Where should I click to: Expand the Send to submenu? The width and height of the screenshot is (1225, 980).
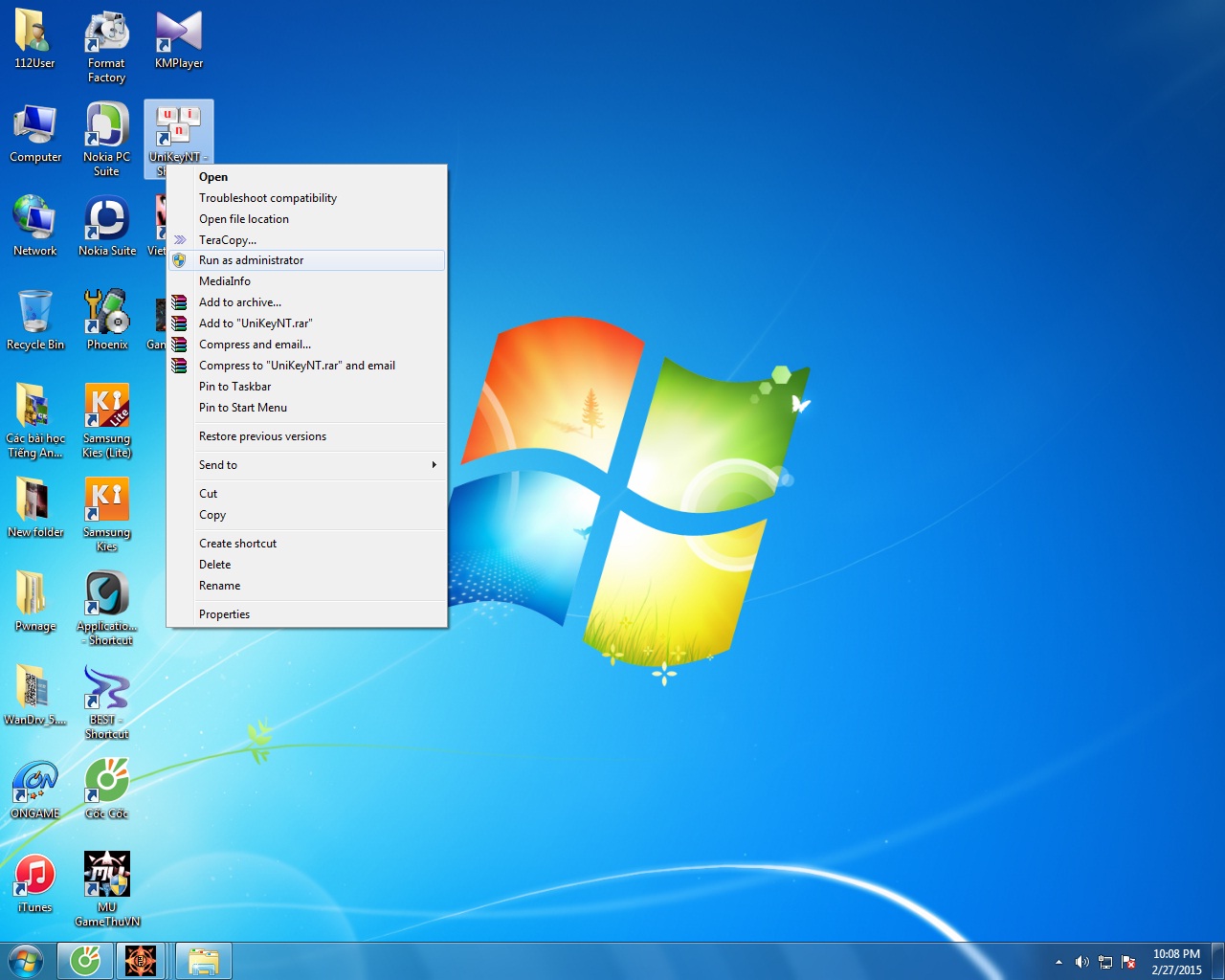coord(306,465)
